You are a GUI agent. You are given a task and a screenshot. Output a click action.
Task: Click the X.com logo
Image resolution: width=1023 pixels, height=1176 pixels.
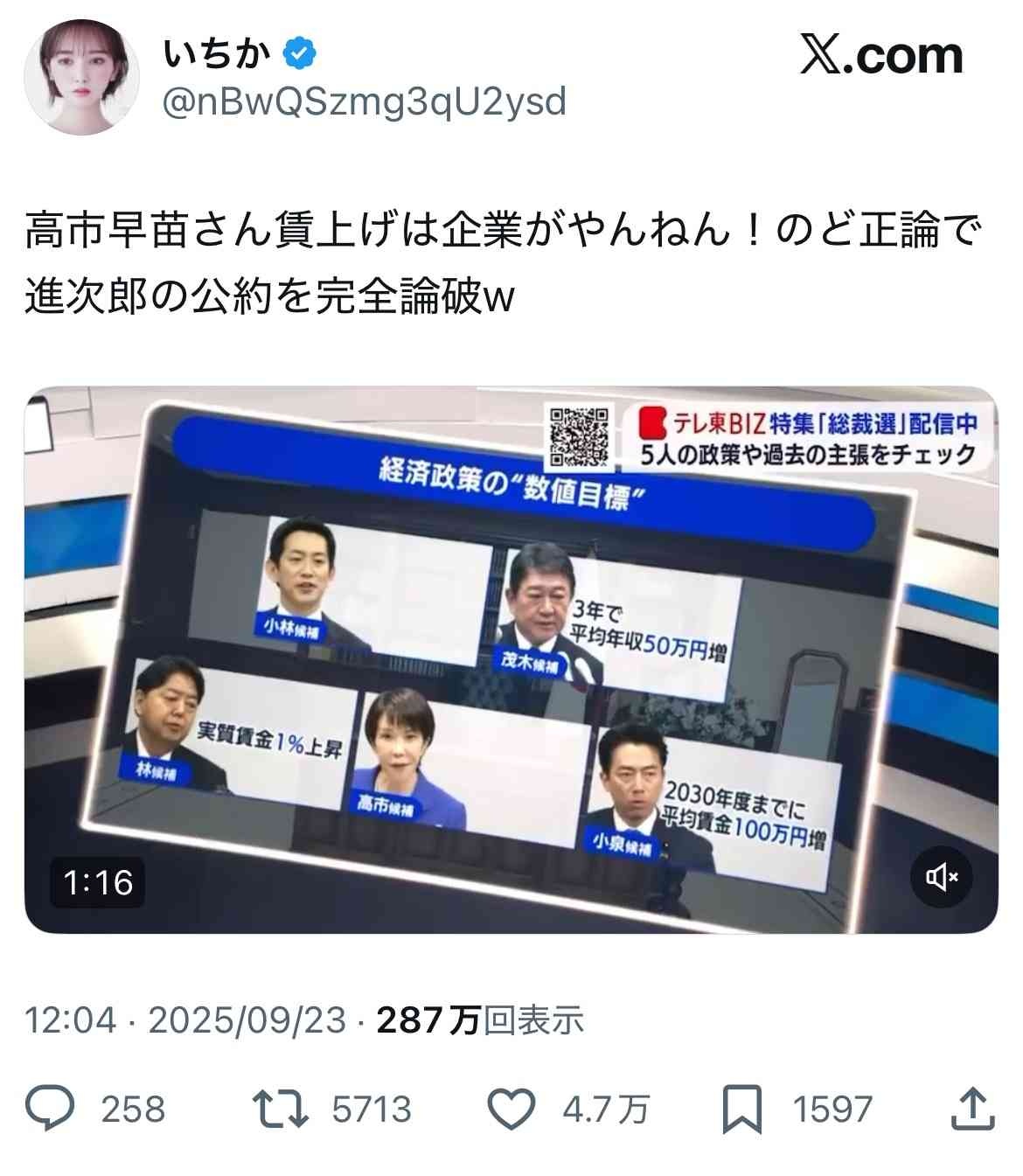point(881,55)
